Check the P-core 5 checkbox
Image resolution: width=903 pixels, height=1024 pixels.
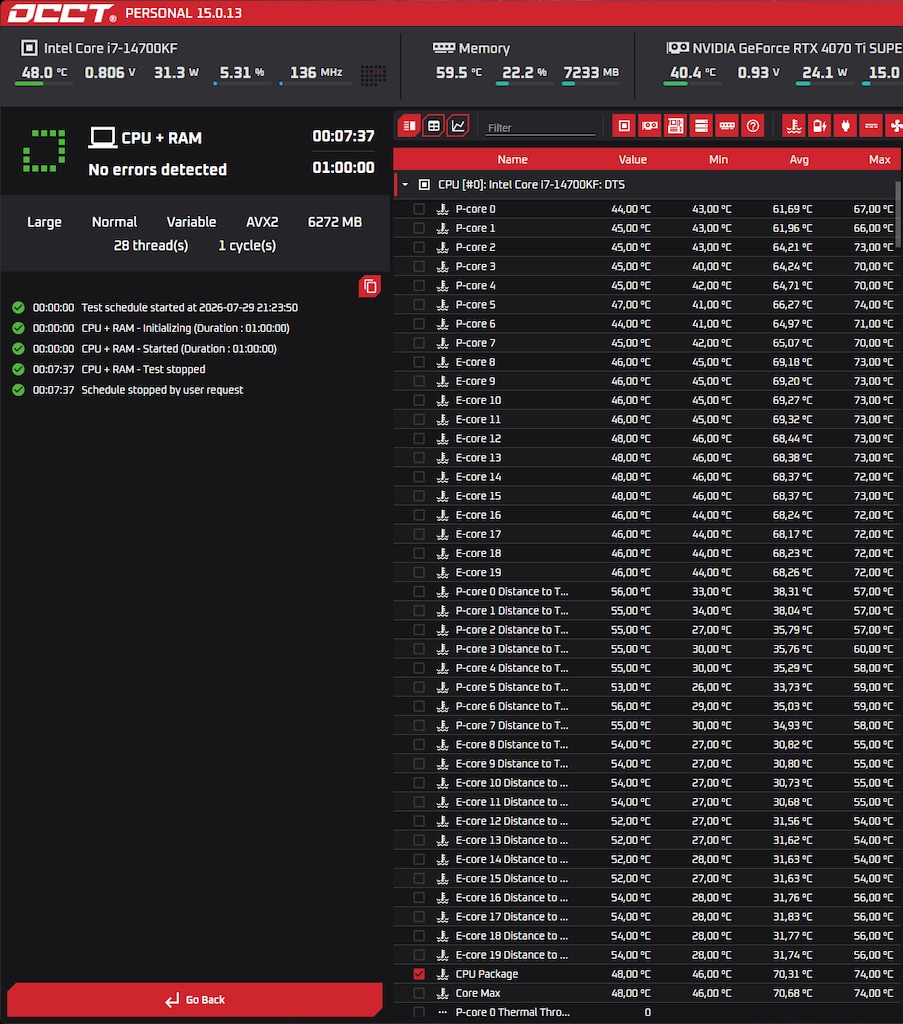[x=419, y=305]
